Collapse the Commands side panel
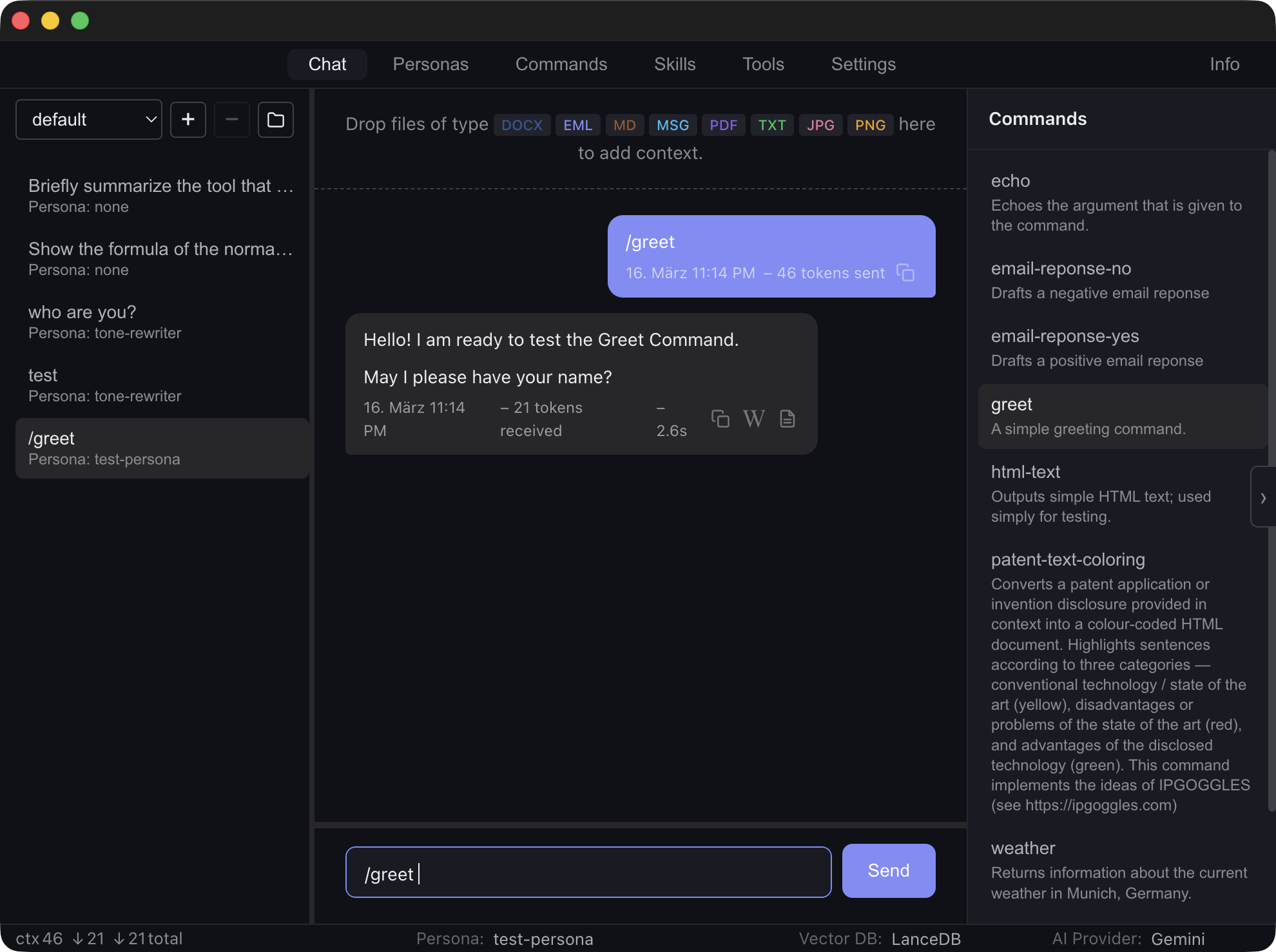The width and height of the screenshot is (1276, 952). pyautogui.click(x=1262, y=497)
